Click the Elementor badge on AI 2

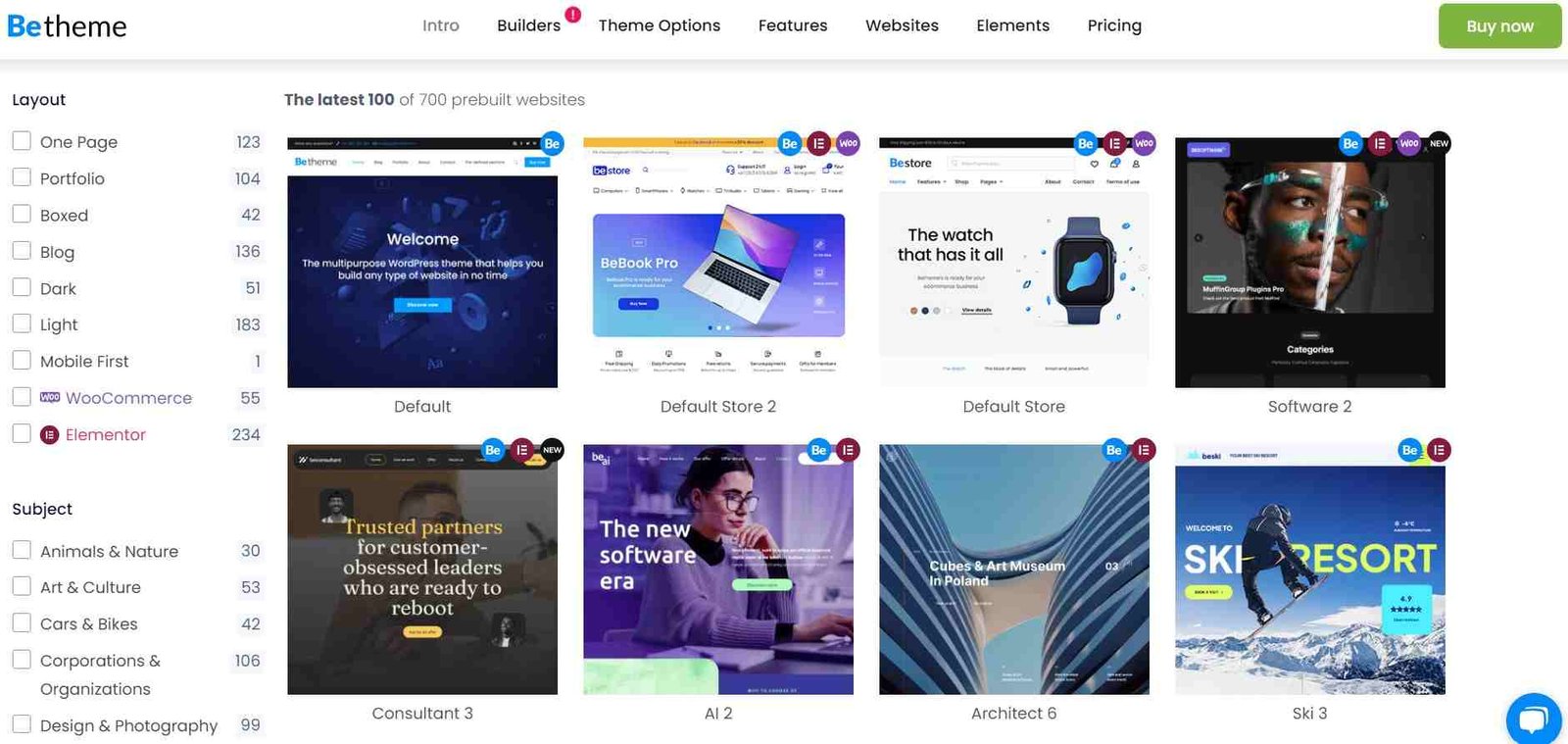coord(848,450)
